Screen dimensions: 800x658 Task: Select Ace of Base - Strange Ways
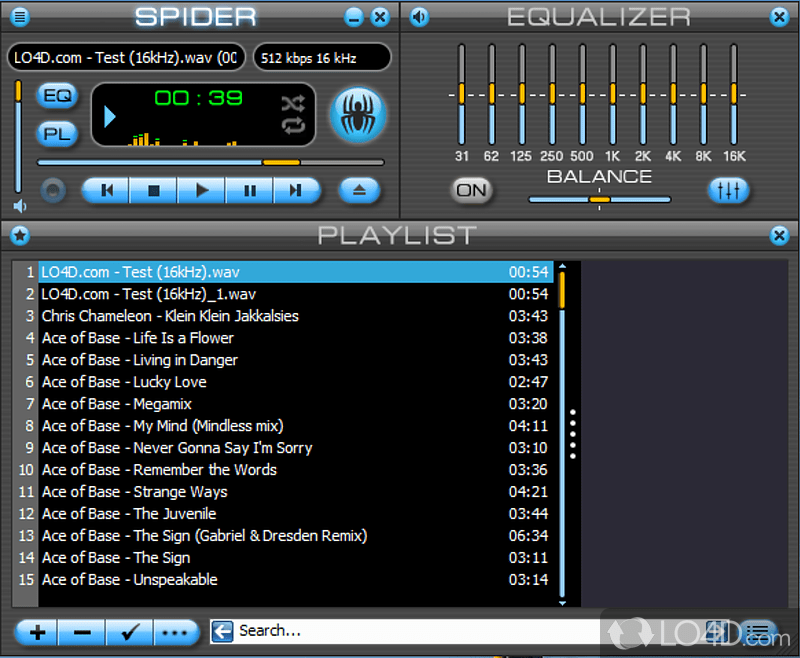(296, 492)
